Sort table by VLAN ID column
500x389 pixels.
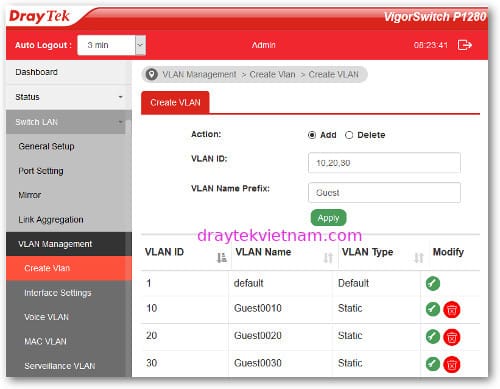tap(221, 257)
